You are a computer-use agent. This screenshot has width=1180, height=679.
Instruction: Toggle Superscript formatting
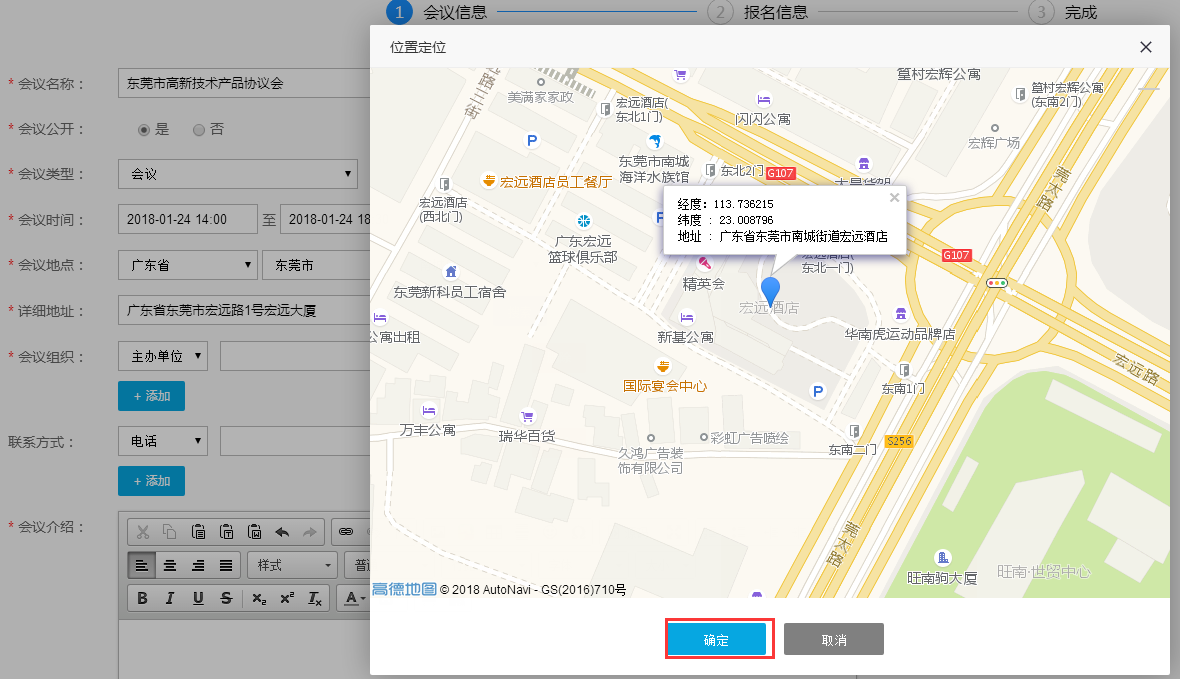287,598
